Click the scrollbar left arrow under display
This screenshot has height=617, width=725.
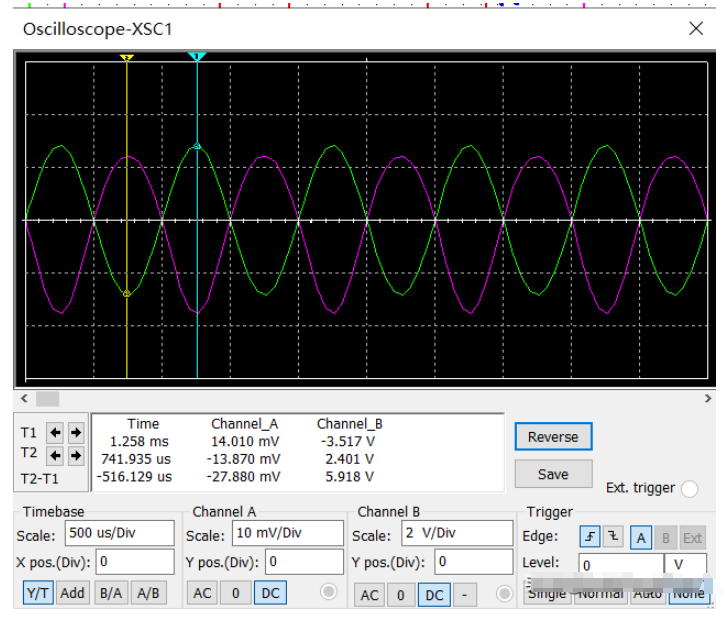[x=25, y=398]
